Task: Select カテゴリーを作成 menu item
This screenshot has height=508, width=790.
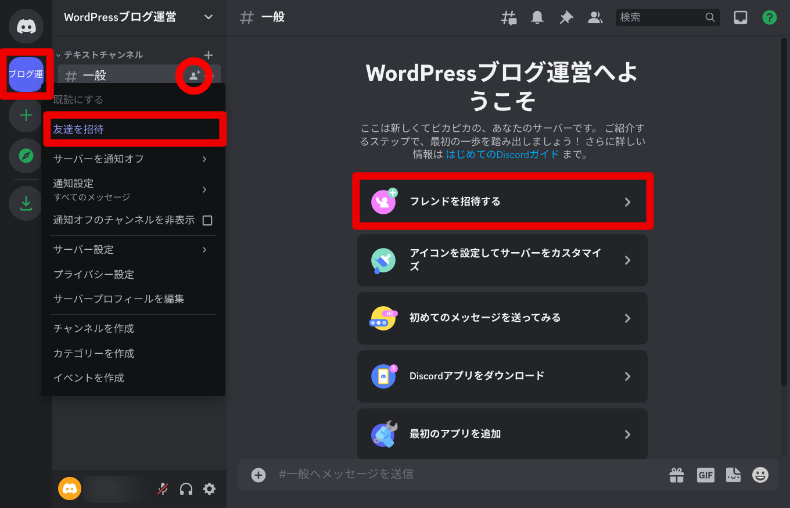Action: click(133, 354)
